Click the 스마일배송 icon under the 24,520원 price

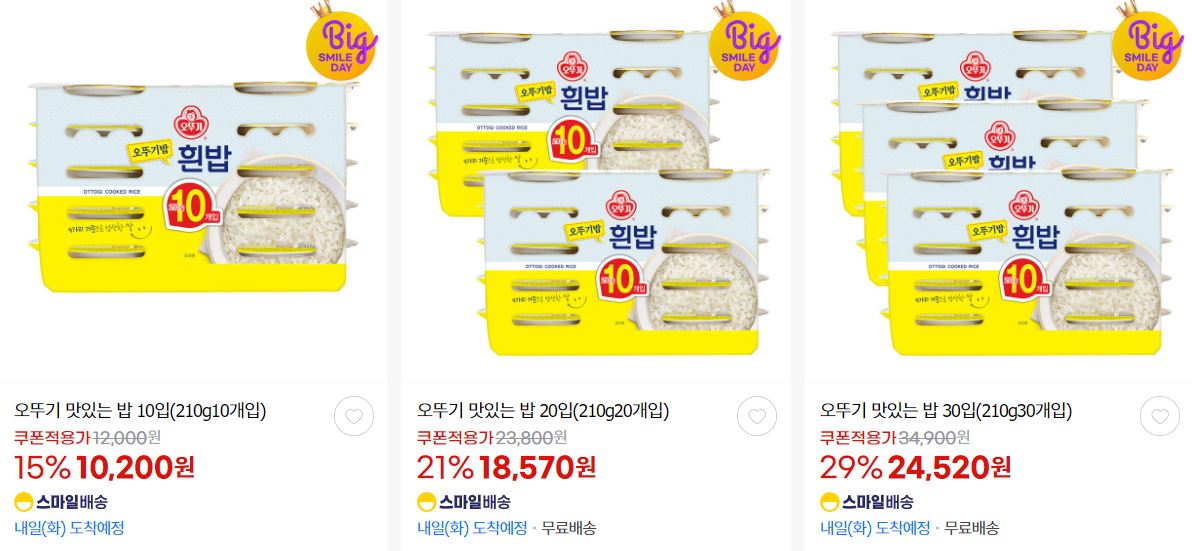867,502
